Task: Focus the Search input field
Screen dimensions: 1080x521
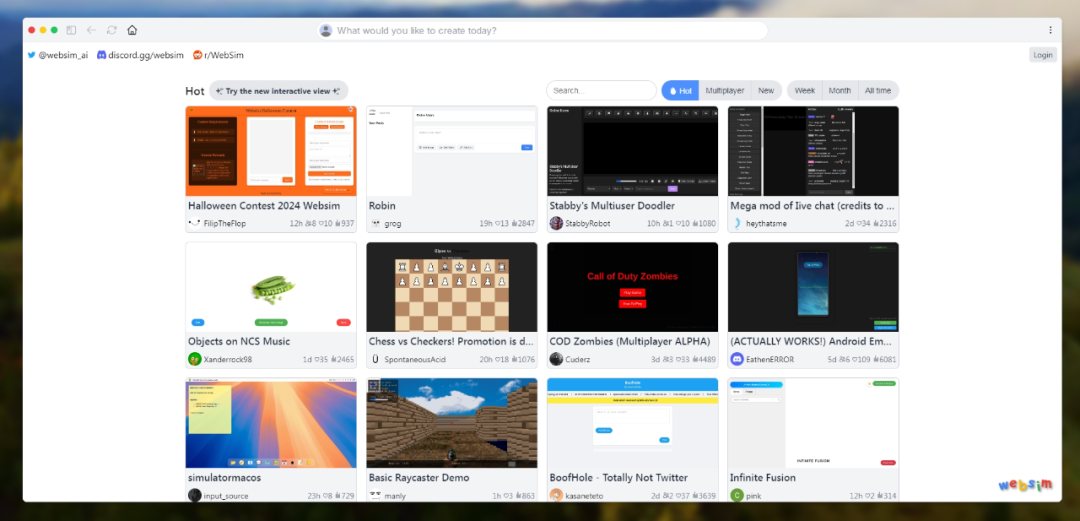Action: tap(601, 90)
